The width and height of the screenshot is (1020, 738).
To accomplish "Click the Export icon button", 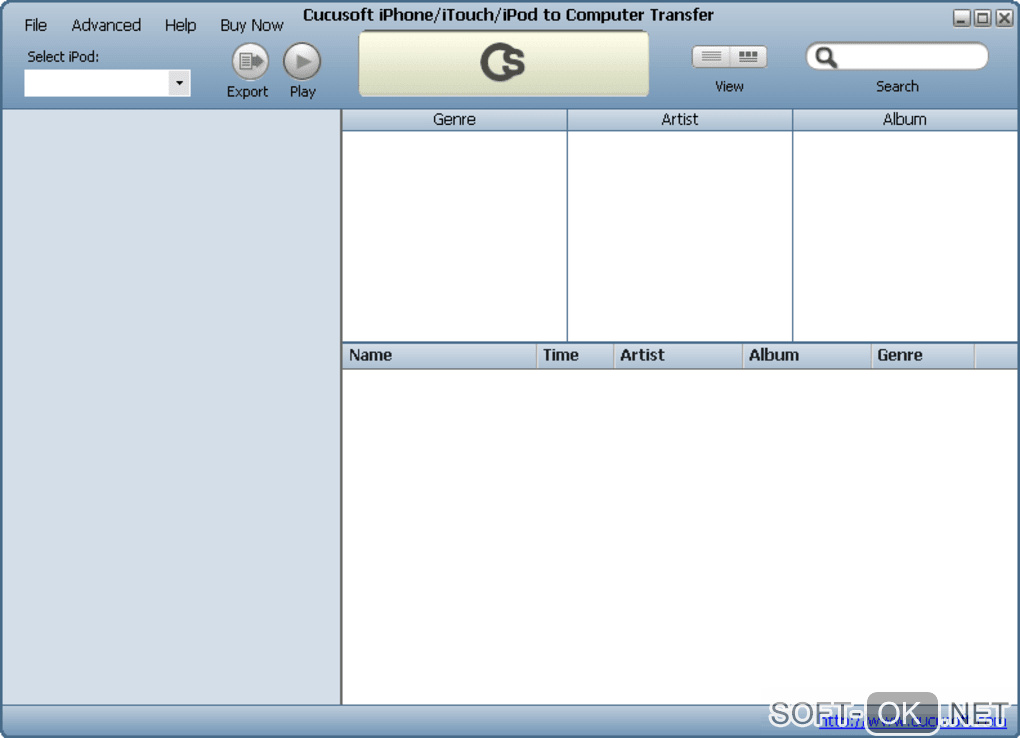I will point(250,61).
